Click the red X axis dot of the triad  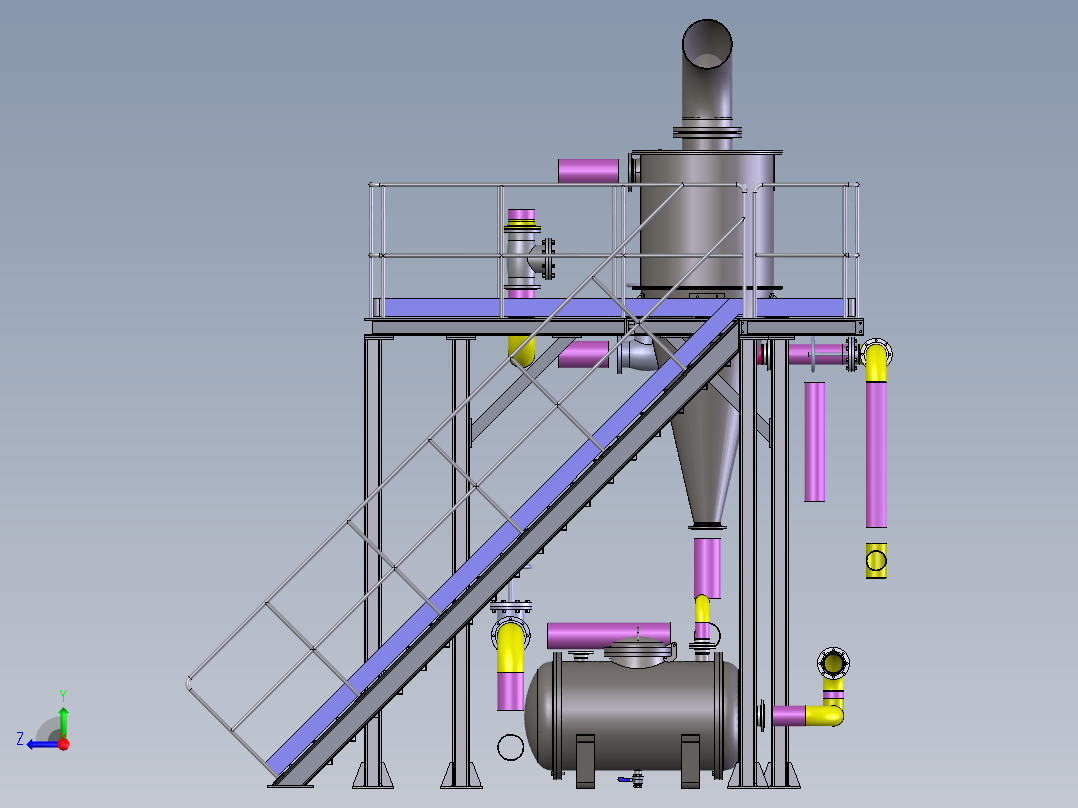click(64, 744)
